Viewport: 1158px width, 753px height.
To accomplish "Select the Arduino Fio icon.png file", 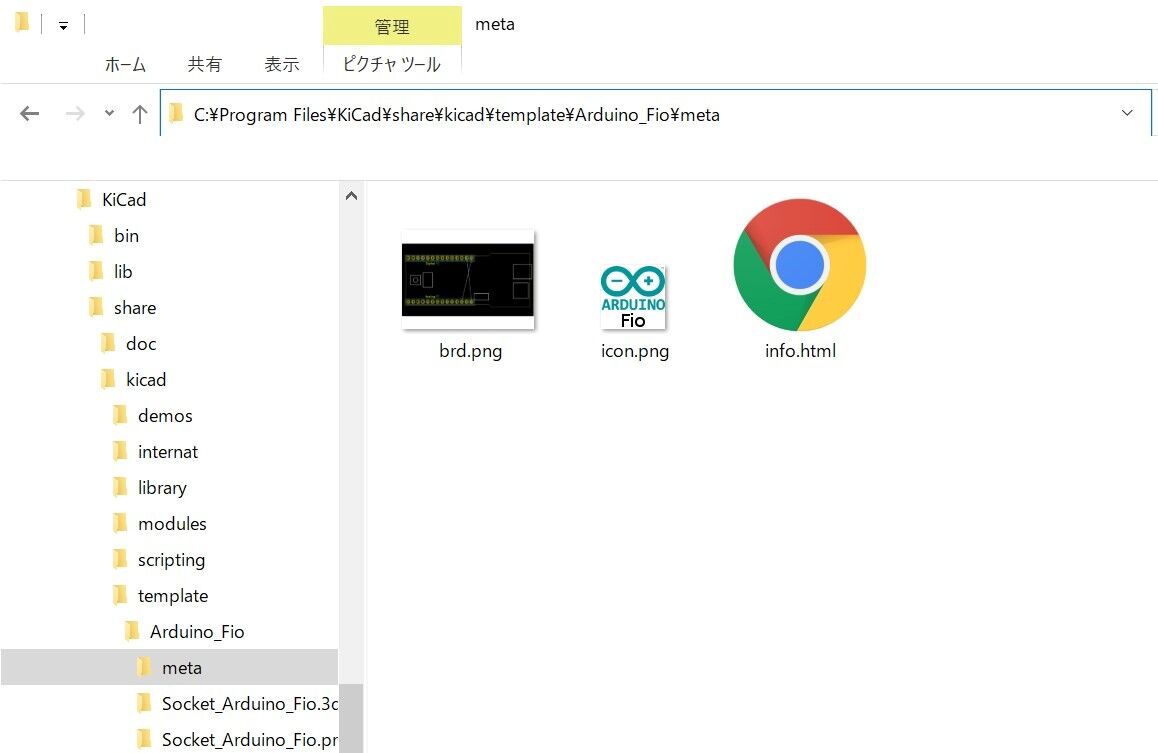I will tap(633, 295).
